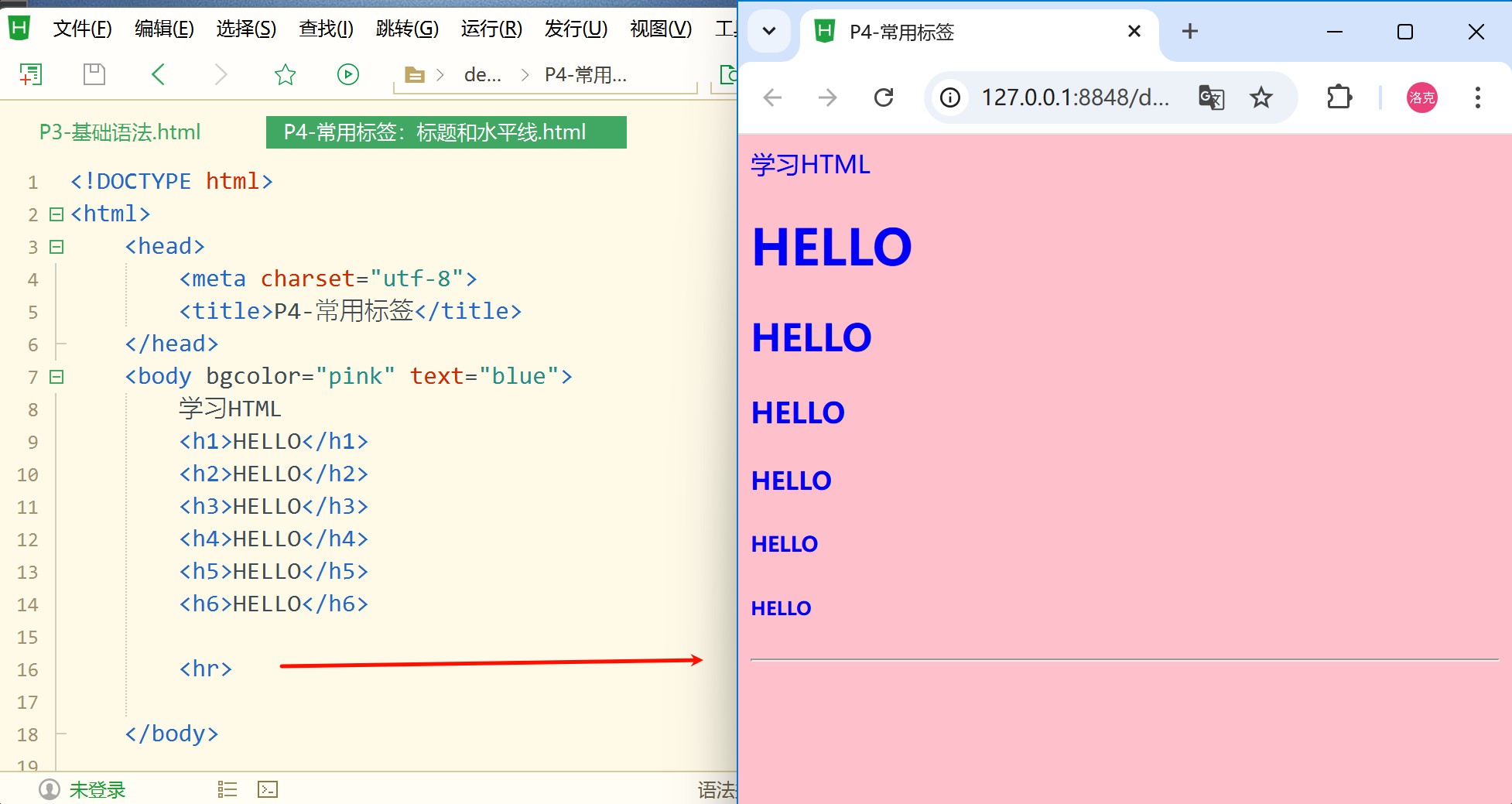Click the <h1>HELLO</h1> code line

pyautogui.click(x=274, y=441)
